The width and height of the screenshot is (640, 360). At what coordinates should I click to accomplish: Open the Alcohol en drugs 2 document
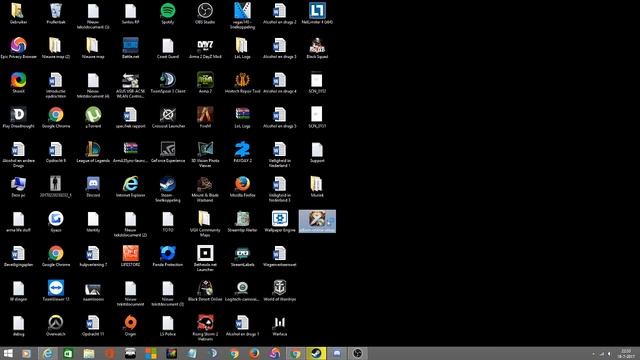[280, 10]
